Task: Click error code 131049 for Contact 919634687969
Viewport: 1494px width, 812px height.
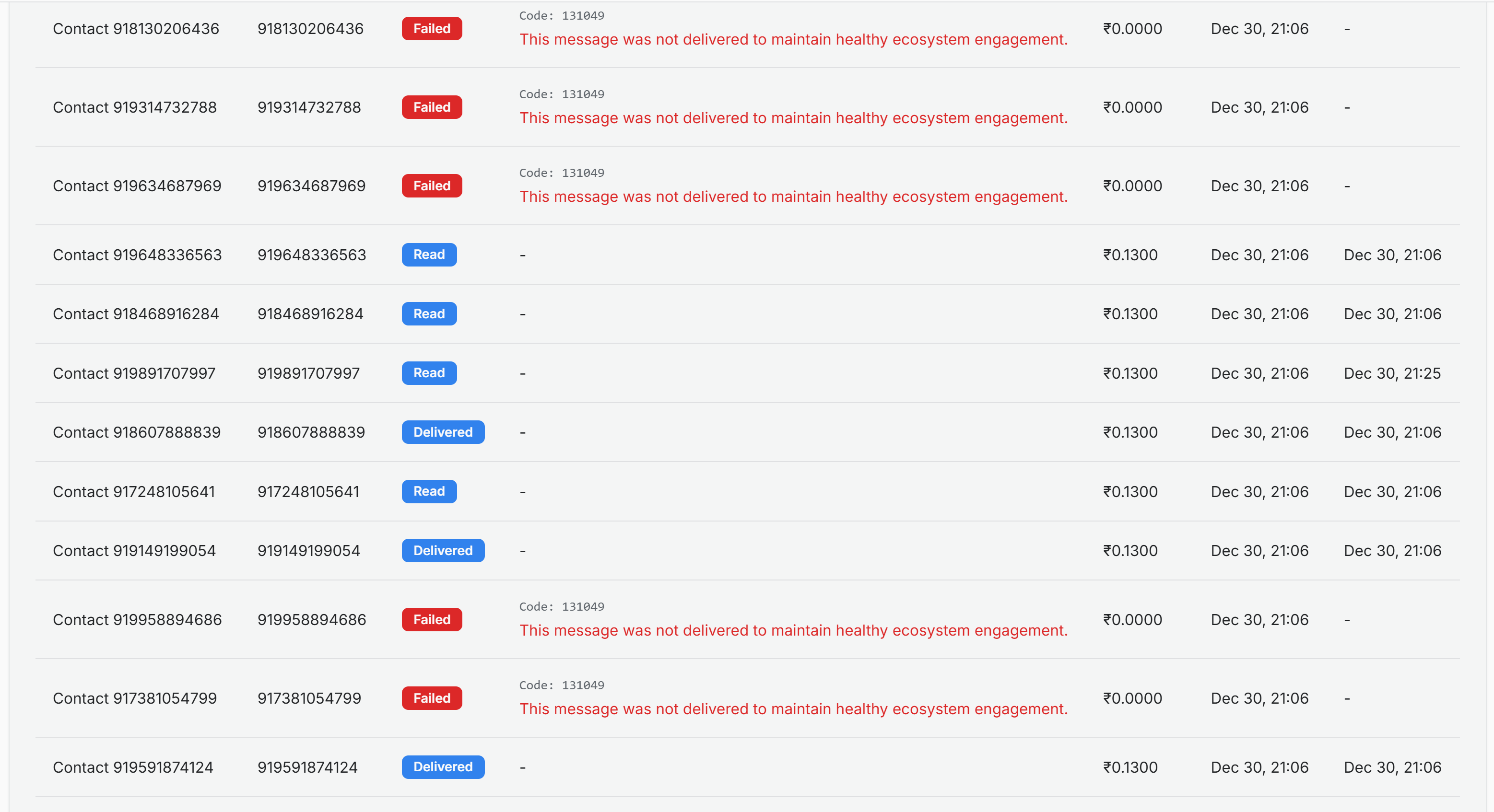Action: (561, 172)
